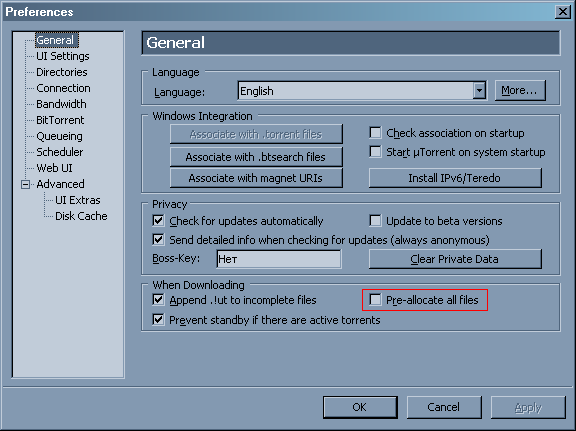
Task: Click Associate with magnet URIs
Action: 256,178
